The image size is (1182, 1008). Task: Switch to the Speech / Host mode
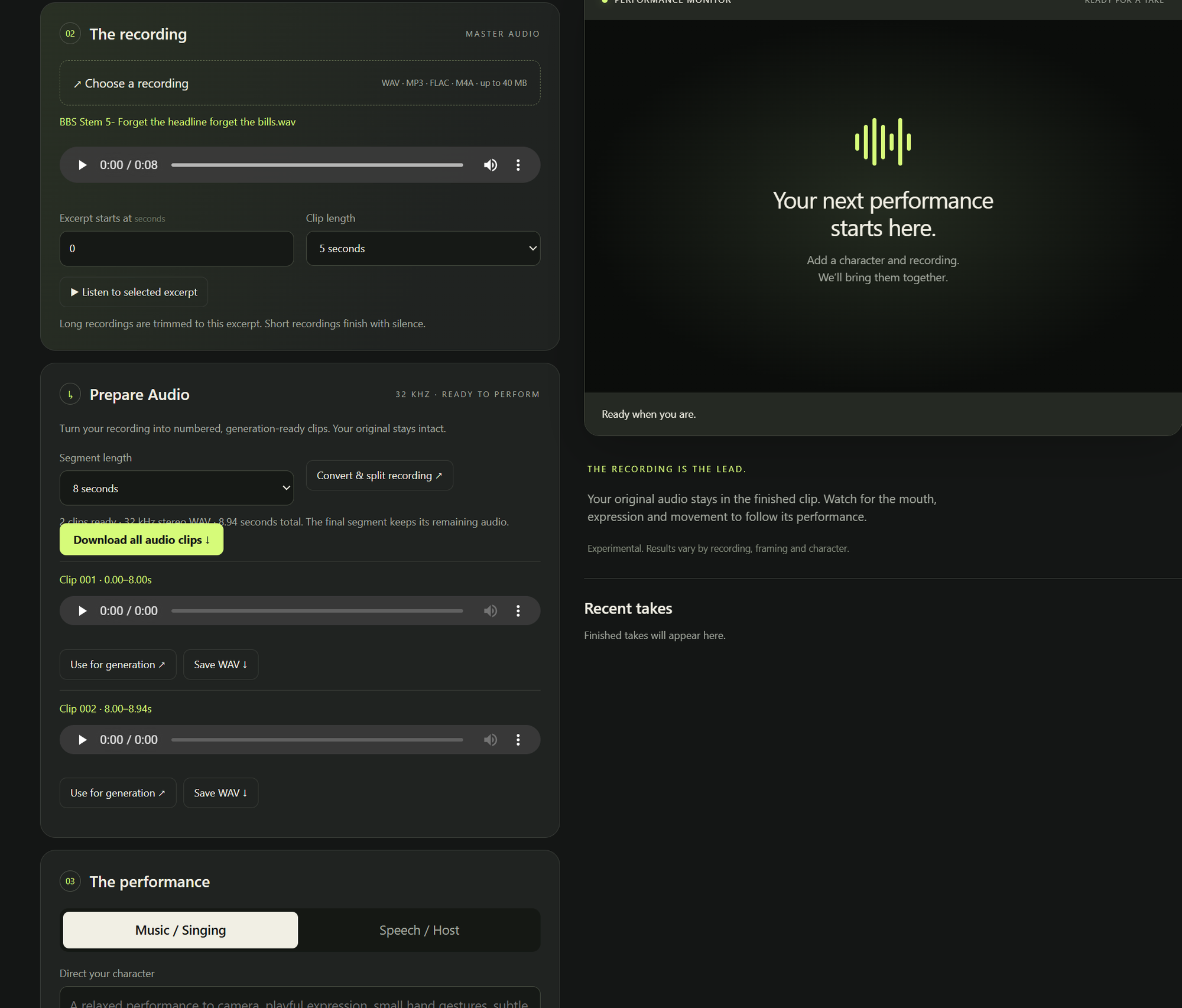pos(419,930)
